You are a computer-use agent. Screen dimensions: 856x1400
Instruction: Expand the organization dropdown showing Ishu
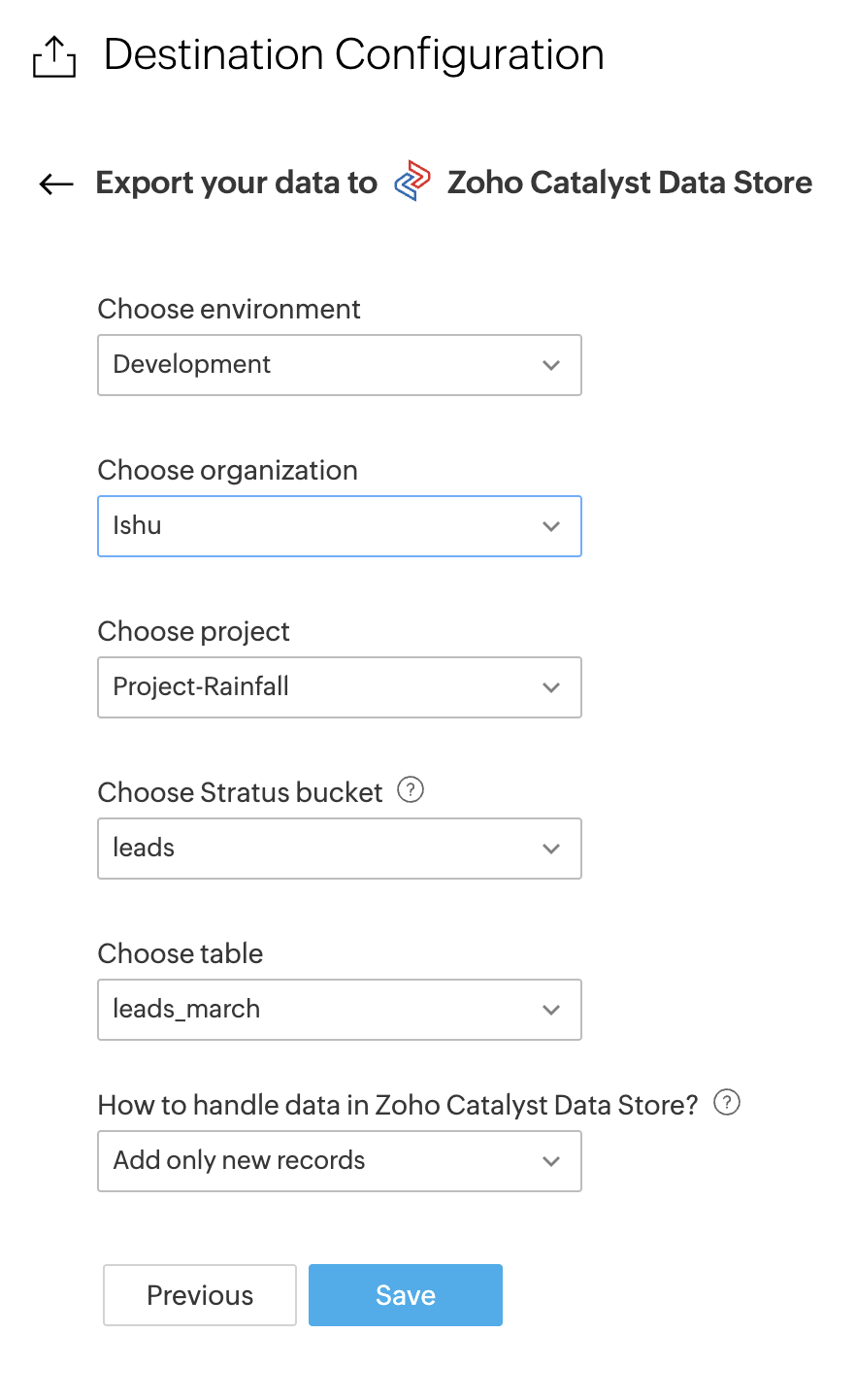[339, 526]
